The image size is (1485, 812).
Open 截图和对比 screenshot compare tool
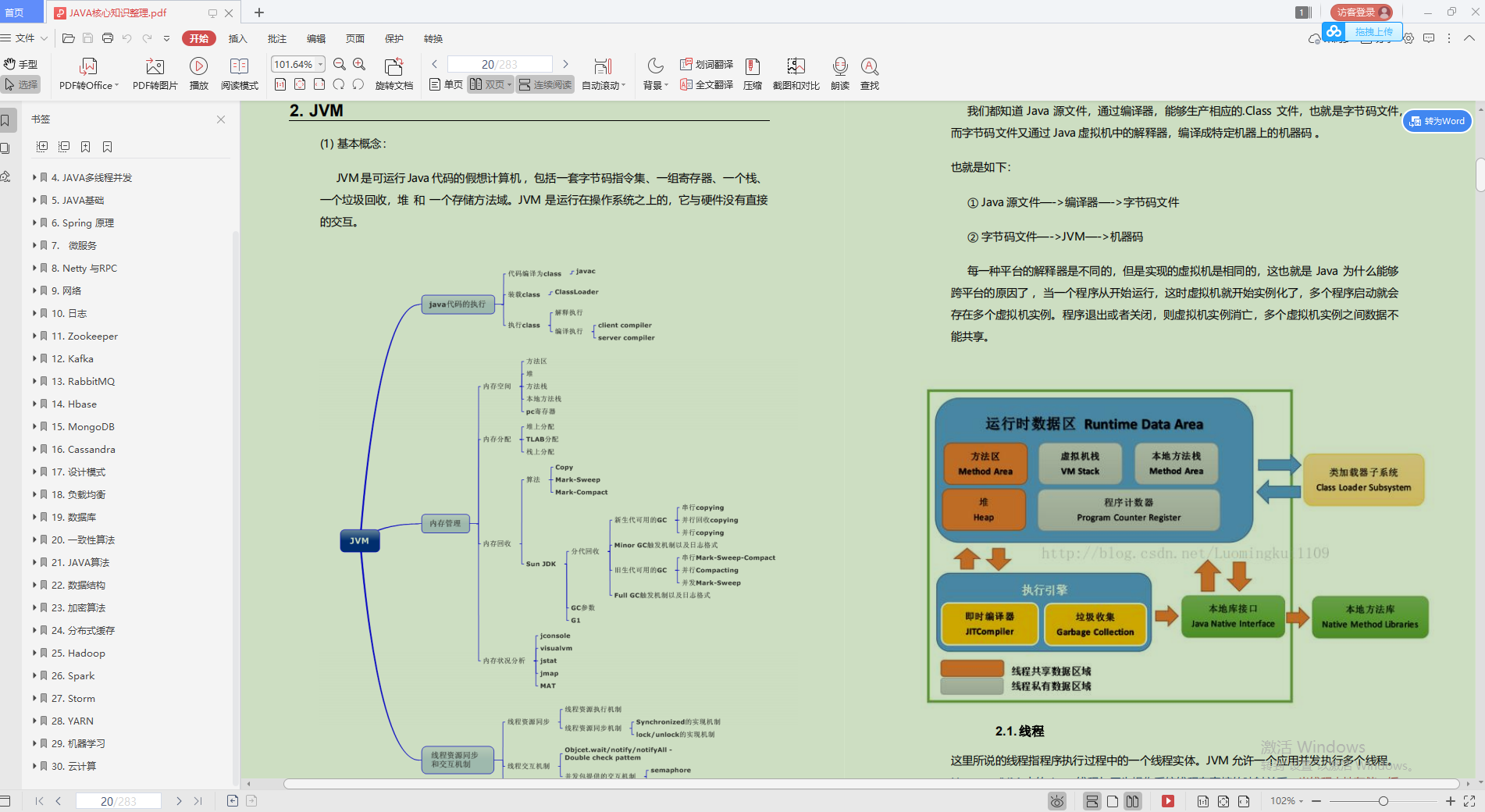(x=796, y=73)
